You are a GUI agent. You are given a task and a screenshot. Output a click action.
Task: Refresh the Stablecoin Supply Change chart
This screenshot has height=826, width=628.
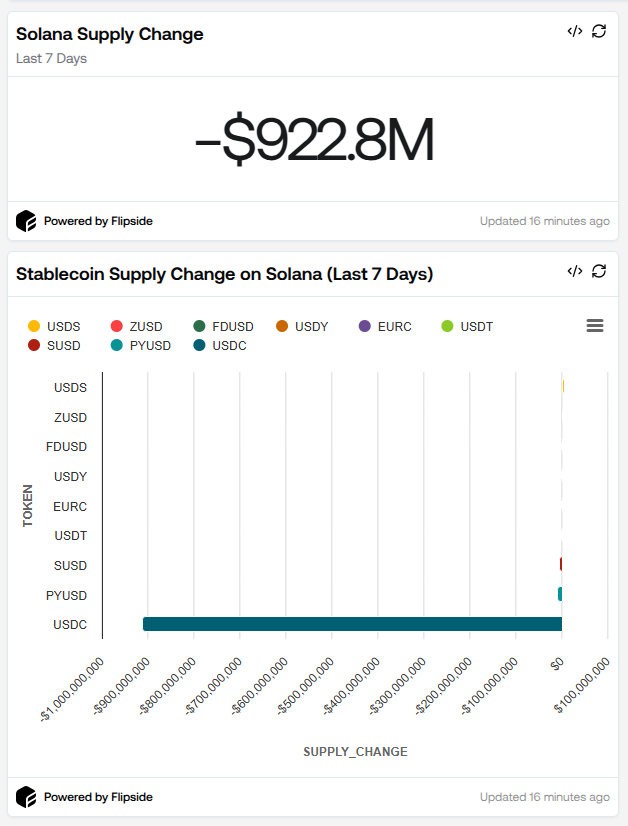pos(599,271)
